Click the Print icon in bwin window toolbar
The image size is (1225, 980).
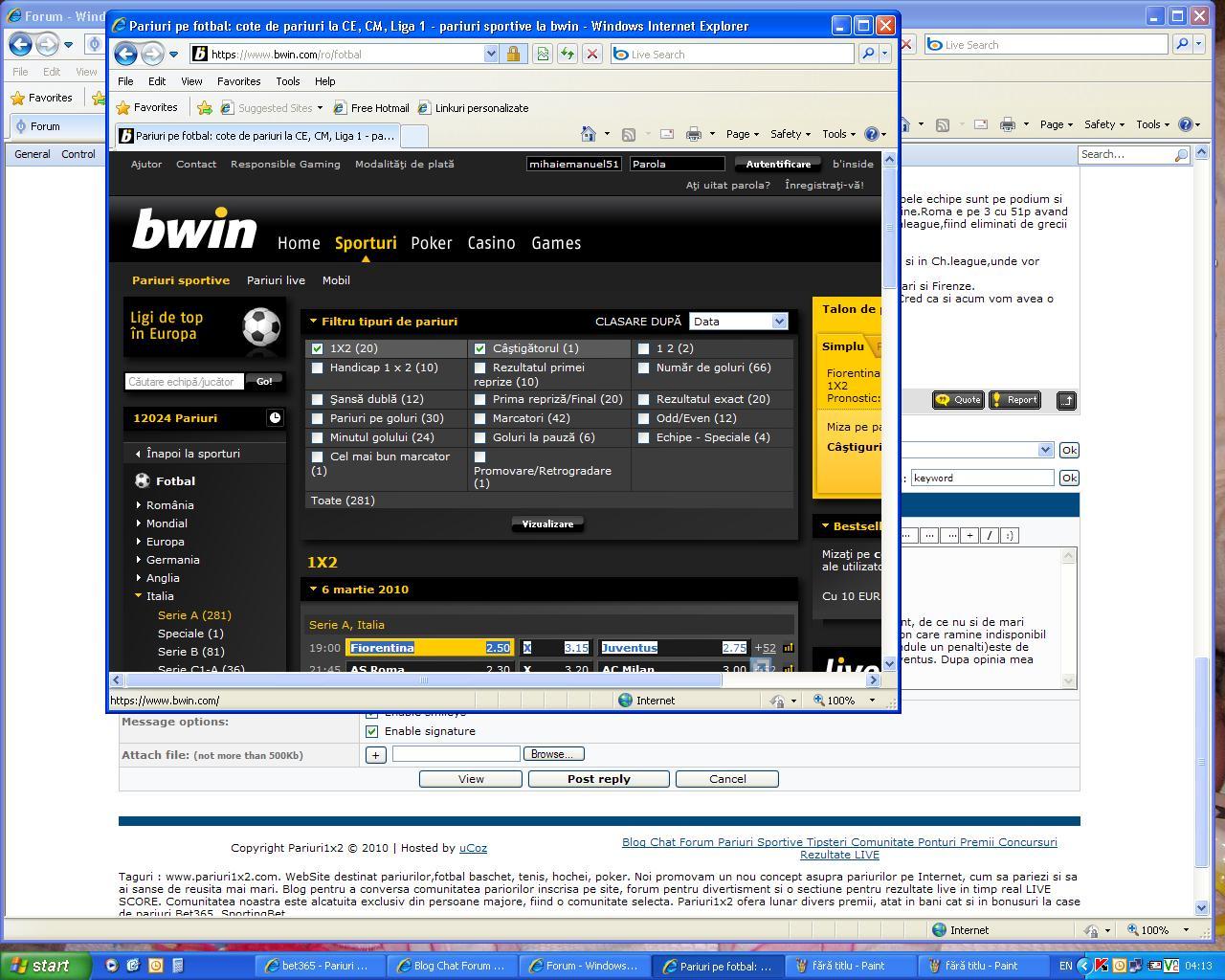point(694,134)
